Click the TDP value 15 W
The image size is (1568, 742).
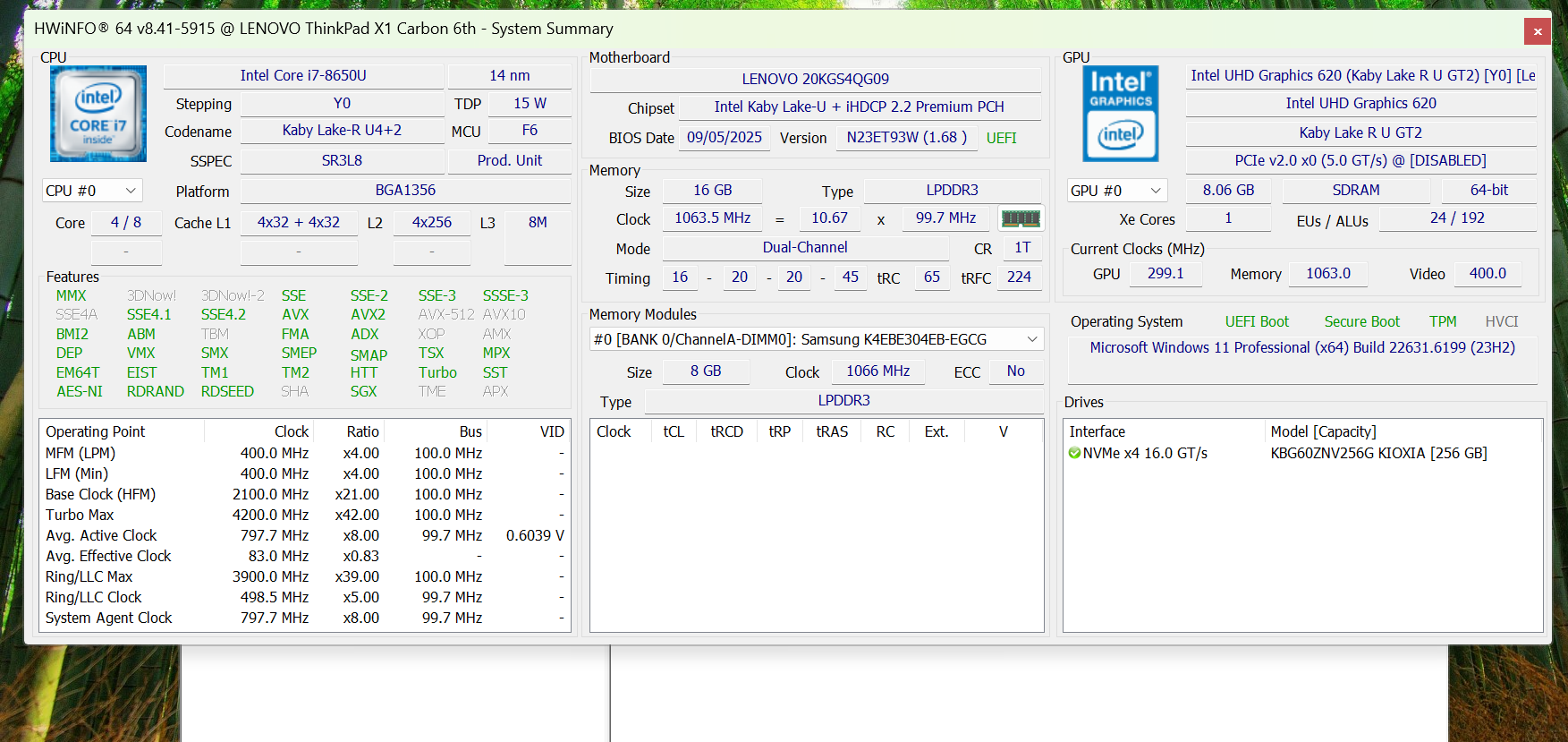pos(530,104)
